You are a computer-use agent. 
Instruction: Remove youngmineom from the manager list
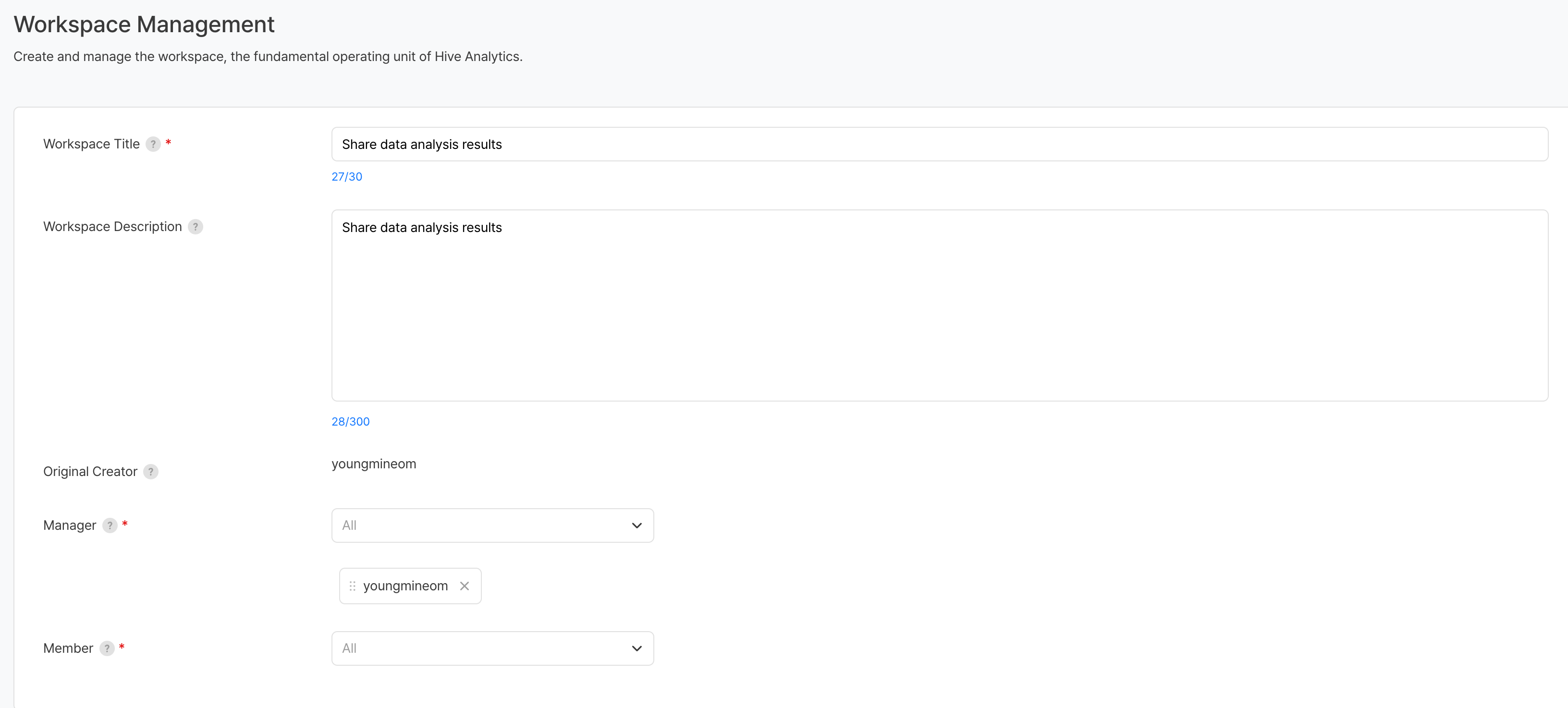pos(465,586)
